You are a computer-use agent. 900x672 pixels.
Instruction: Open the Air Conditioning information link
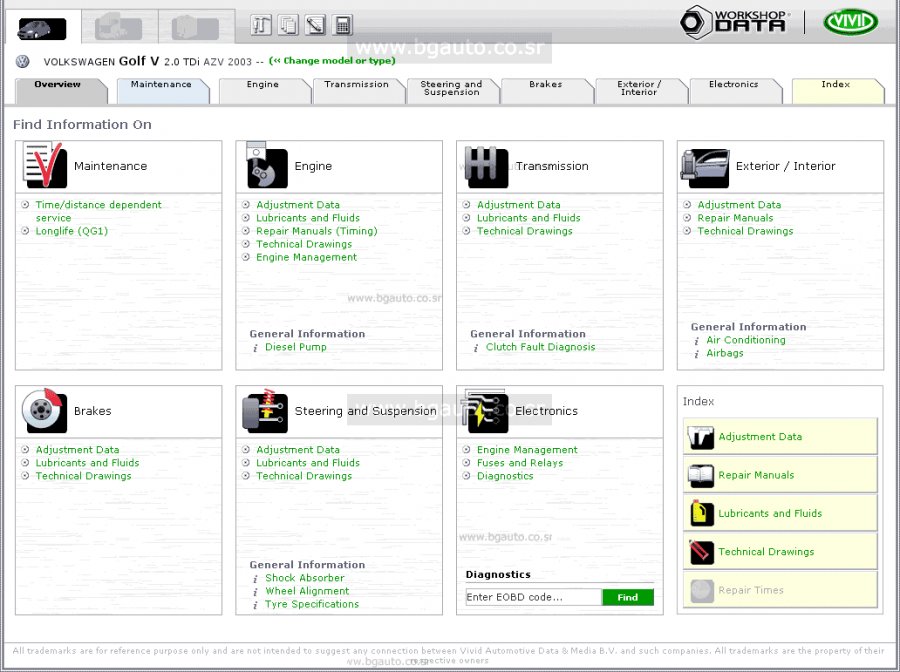pos(746,340)
